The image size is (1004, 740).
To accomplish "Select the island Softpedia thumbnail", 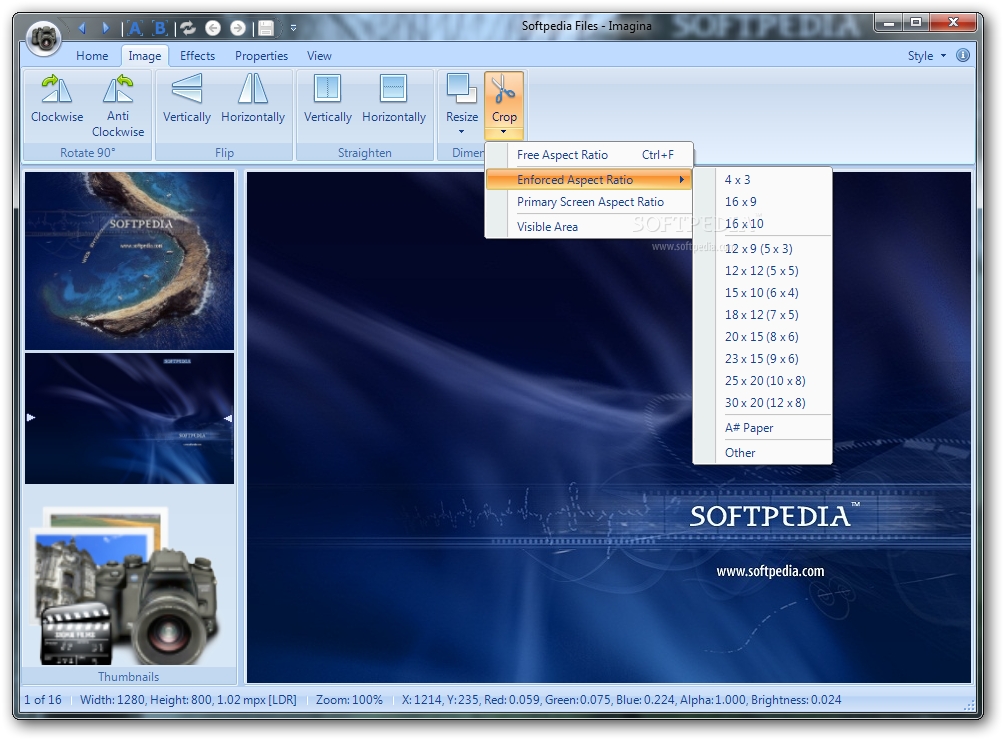I will 129,261.
